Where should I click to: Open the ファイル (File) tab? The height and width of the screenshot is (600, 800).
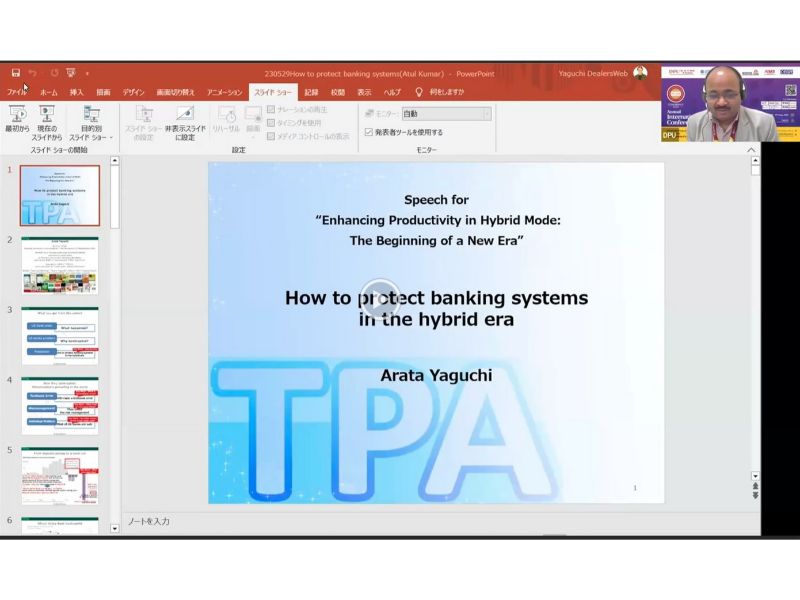tap(16, 92)
